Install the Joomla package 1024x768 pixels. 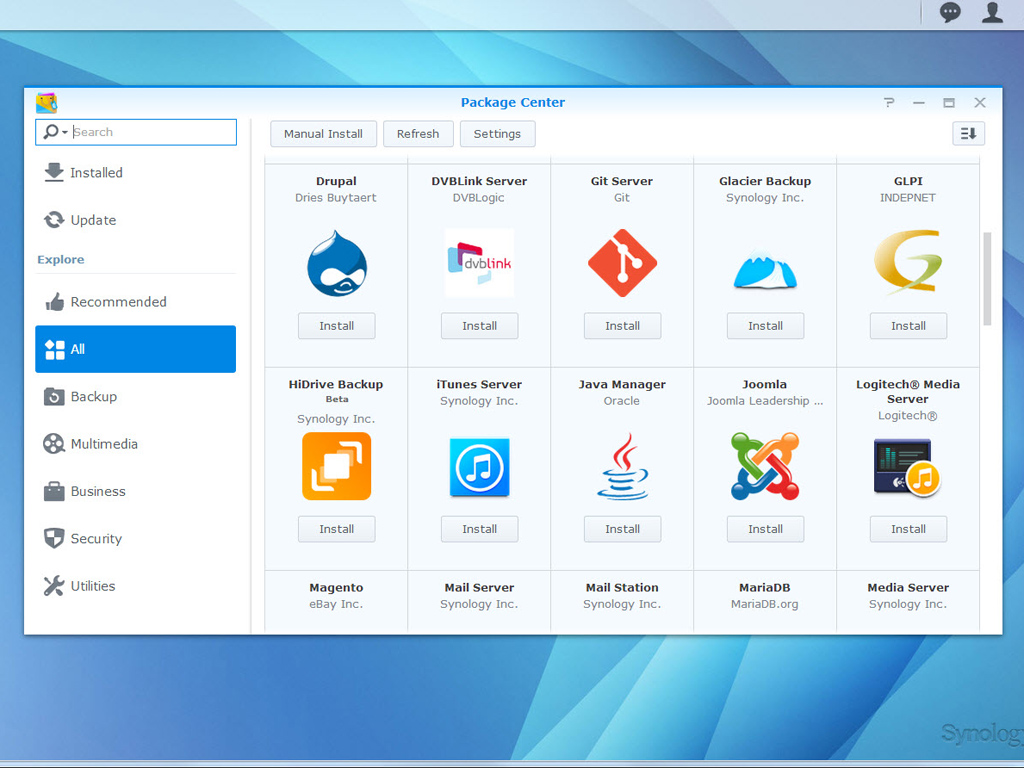point(765,529)
